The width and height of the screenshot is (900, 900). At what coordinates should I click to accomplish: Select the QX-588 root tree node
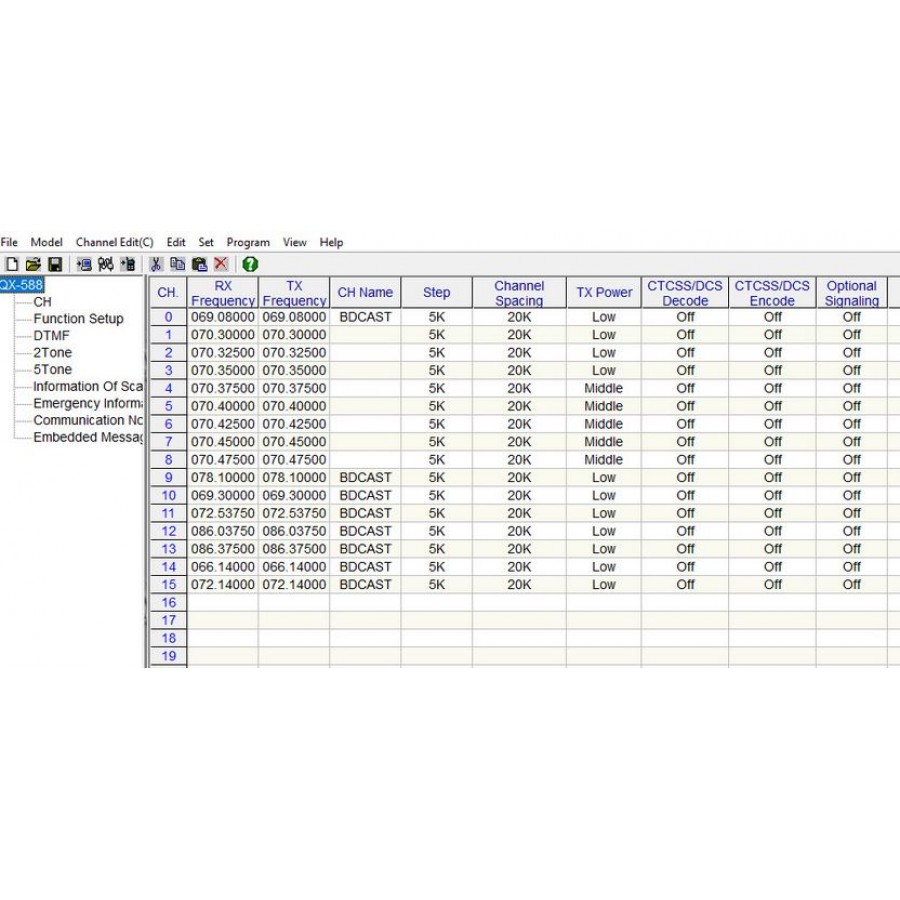point(20,285)
